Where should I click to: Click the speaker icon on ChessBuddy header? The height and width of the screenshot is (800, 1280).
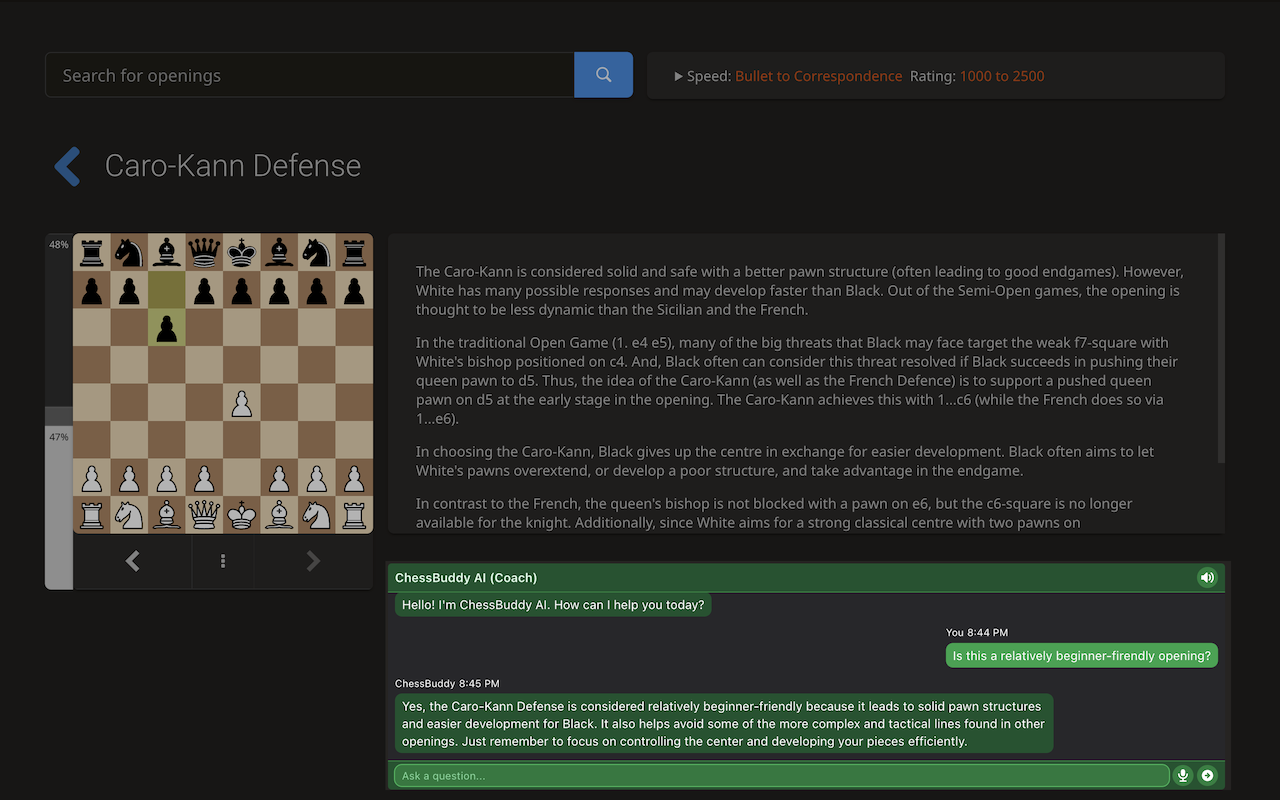coord(1207,577)
